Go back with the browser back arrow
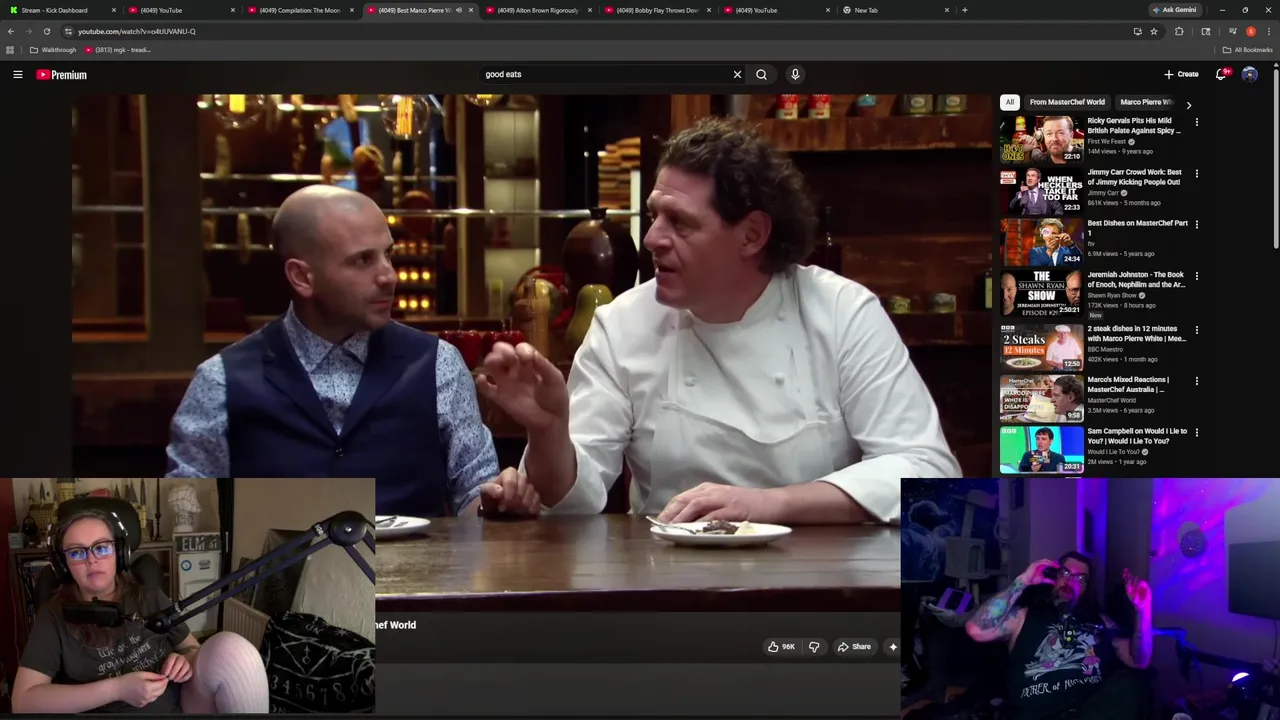Viewport: 1280px width, 720px height. pyautogui.click(x=11, y=31)
